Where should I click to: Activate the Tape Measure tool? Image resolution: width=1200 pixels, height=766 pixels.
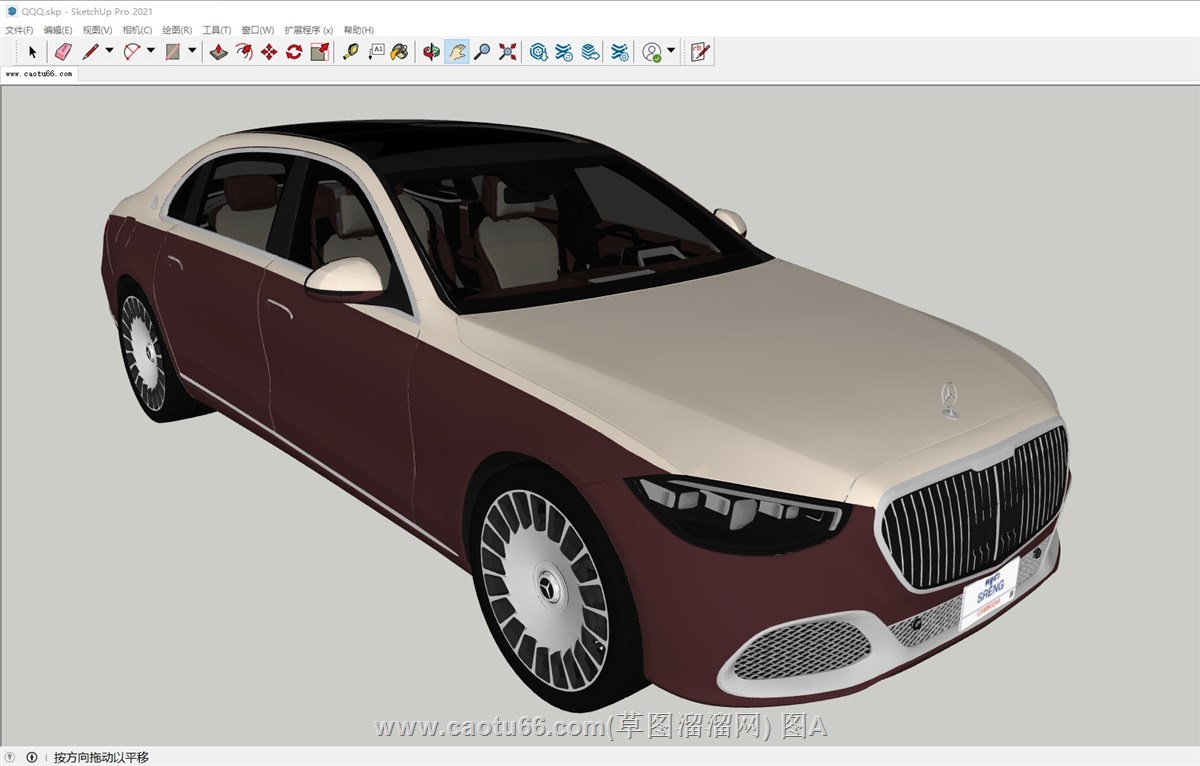[350, 52]
